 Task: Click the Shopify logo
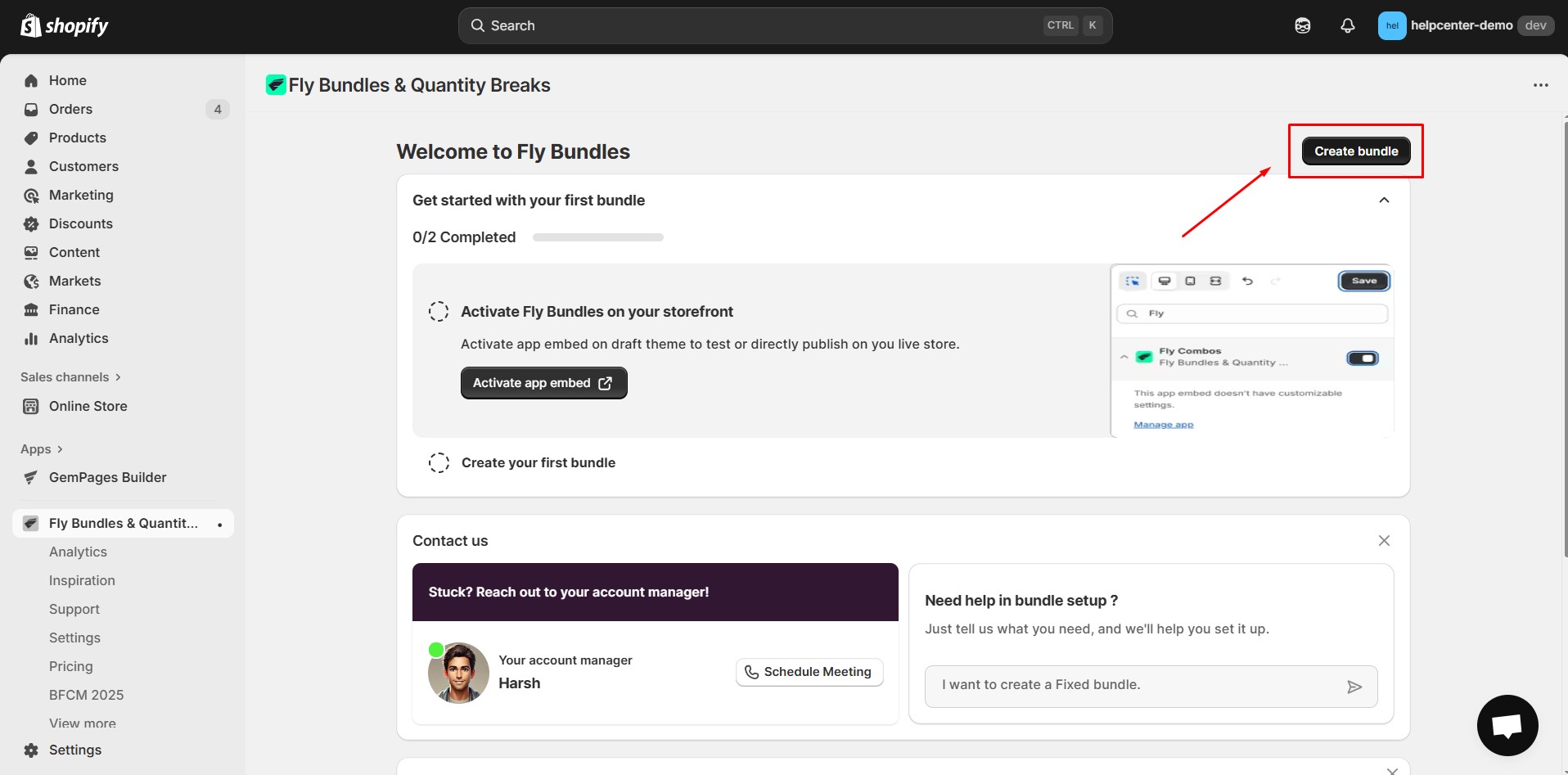coord(65,26)
